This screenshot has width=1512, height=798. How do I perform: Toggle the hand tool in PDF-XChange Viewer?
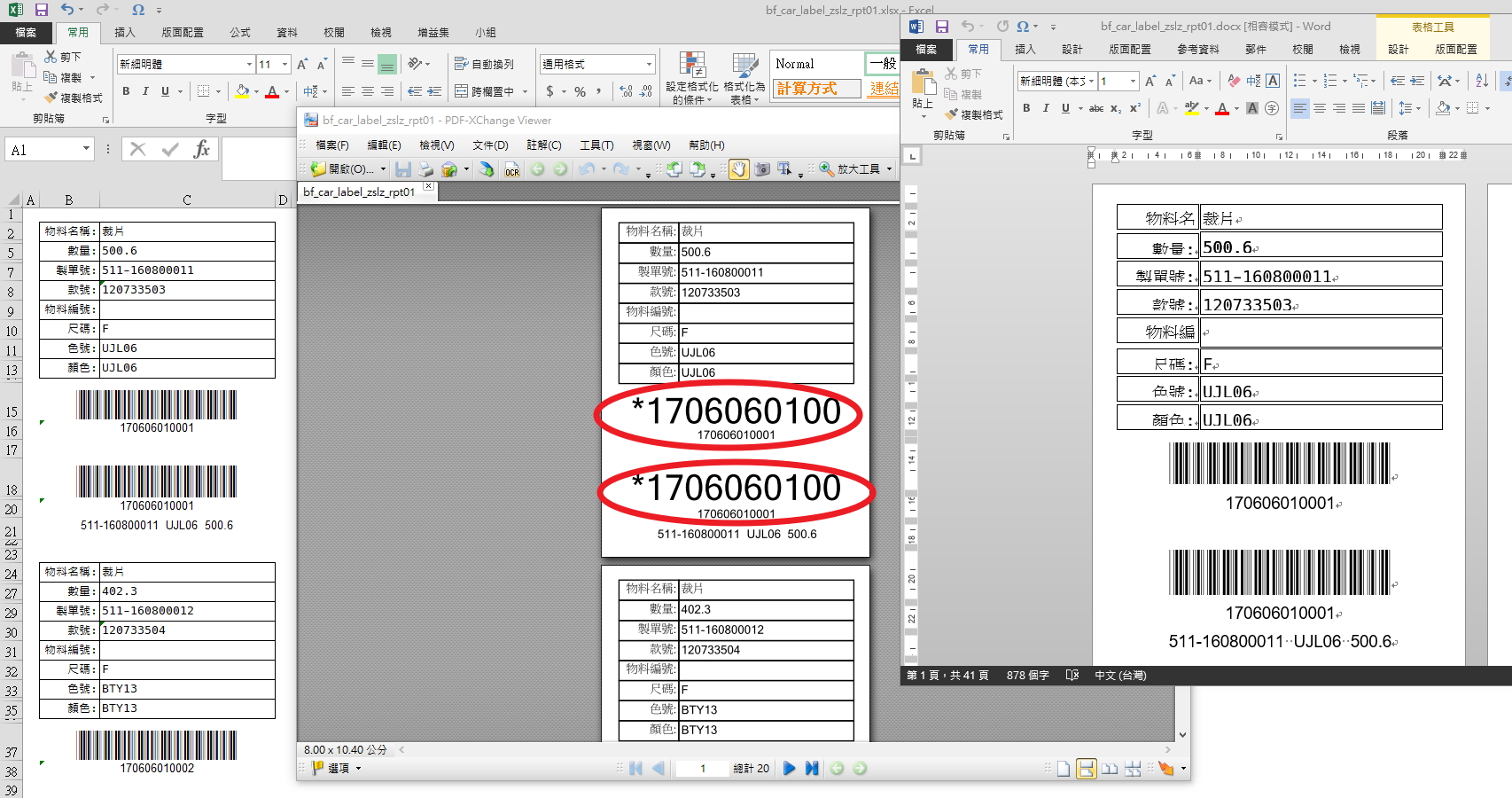tap(738, 169)
